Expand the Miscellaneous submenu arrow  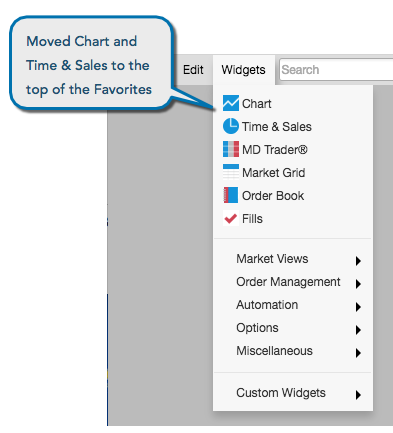tap(358, 353)
